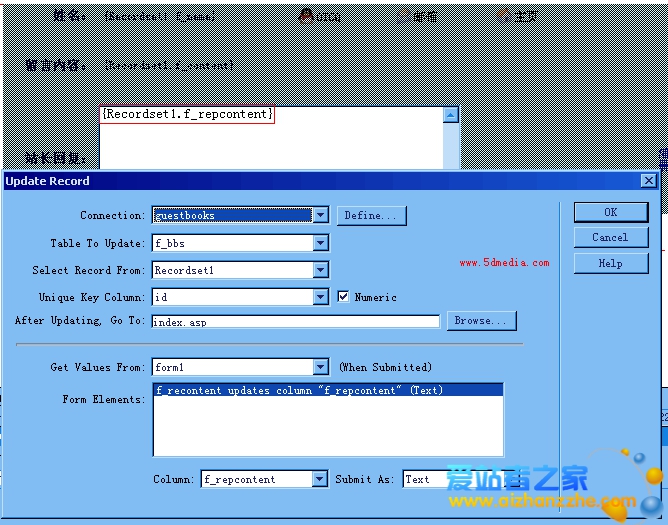Expand the Table To Update dropdown

(320, 243)
